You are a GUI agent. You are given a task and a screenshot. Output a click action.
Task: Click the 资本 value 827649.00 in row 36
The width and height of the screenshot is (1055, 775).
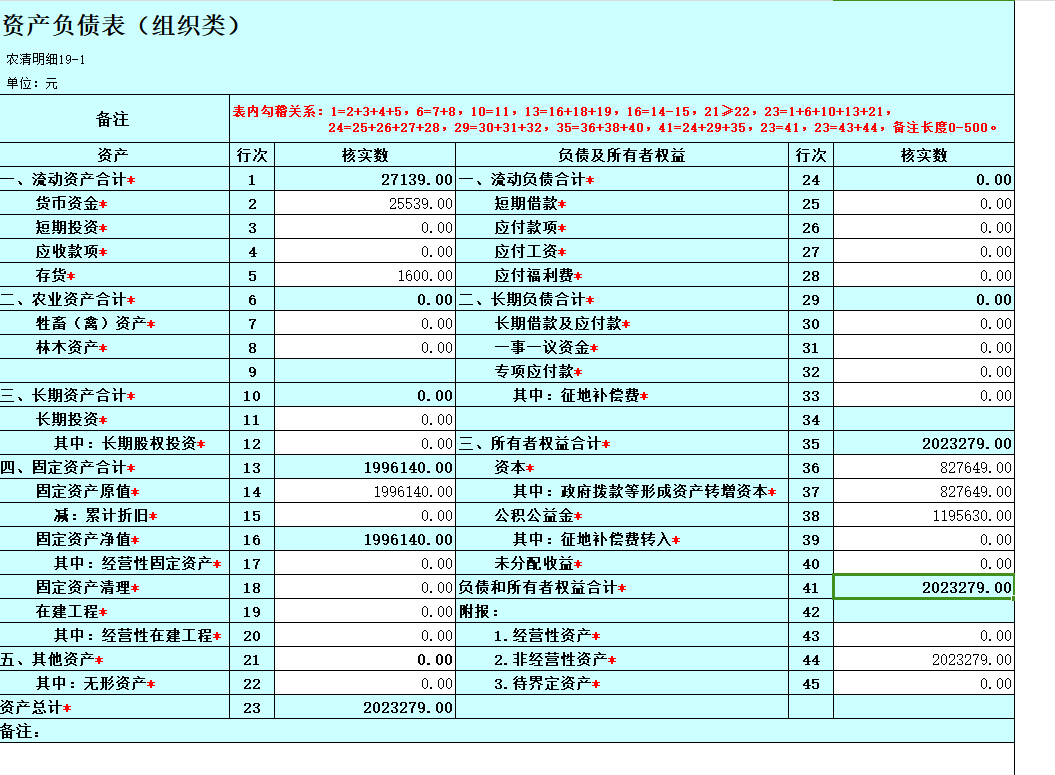[924, 468]
